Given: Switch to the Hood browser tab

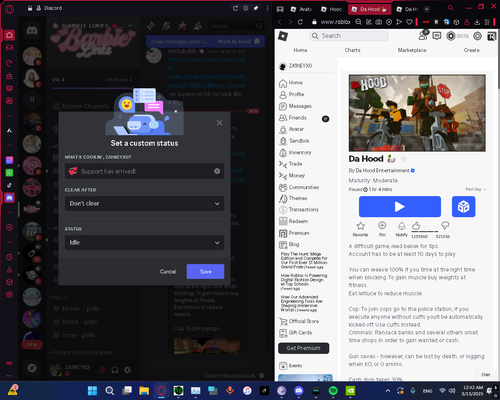Looking at the screenshot, I should point(331,9).
